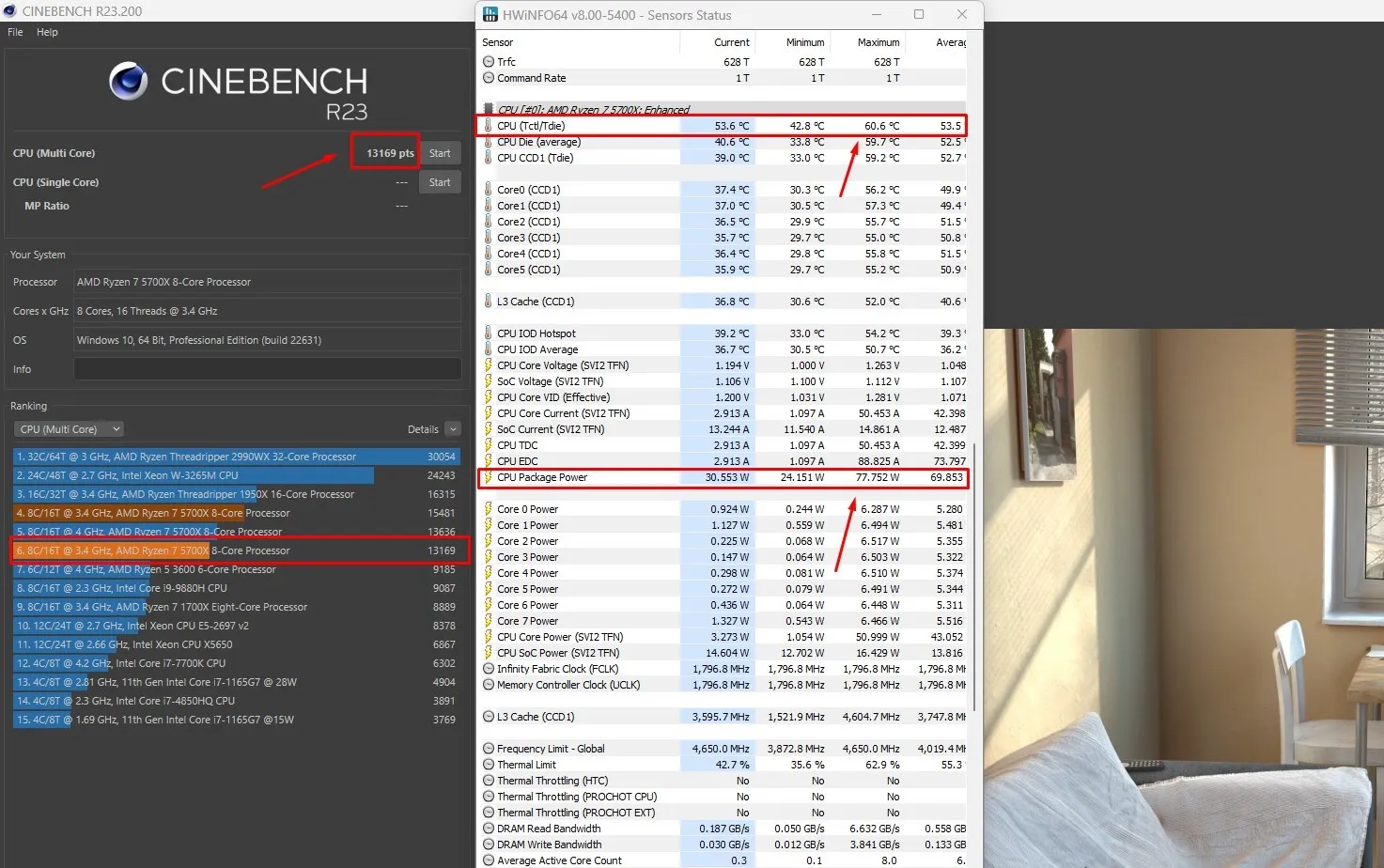Select ranking entry 4 scoring 15481
Viewport: 1384px width, 868px height.
(x=236, y=513)
